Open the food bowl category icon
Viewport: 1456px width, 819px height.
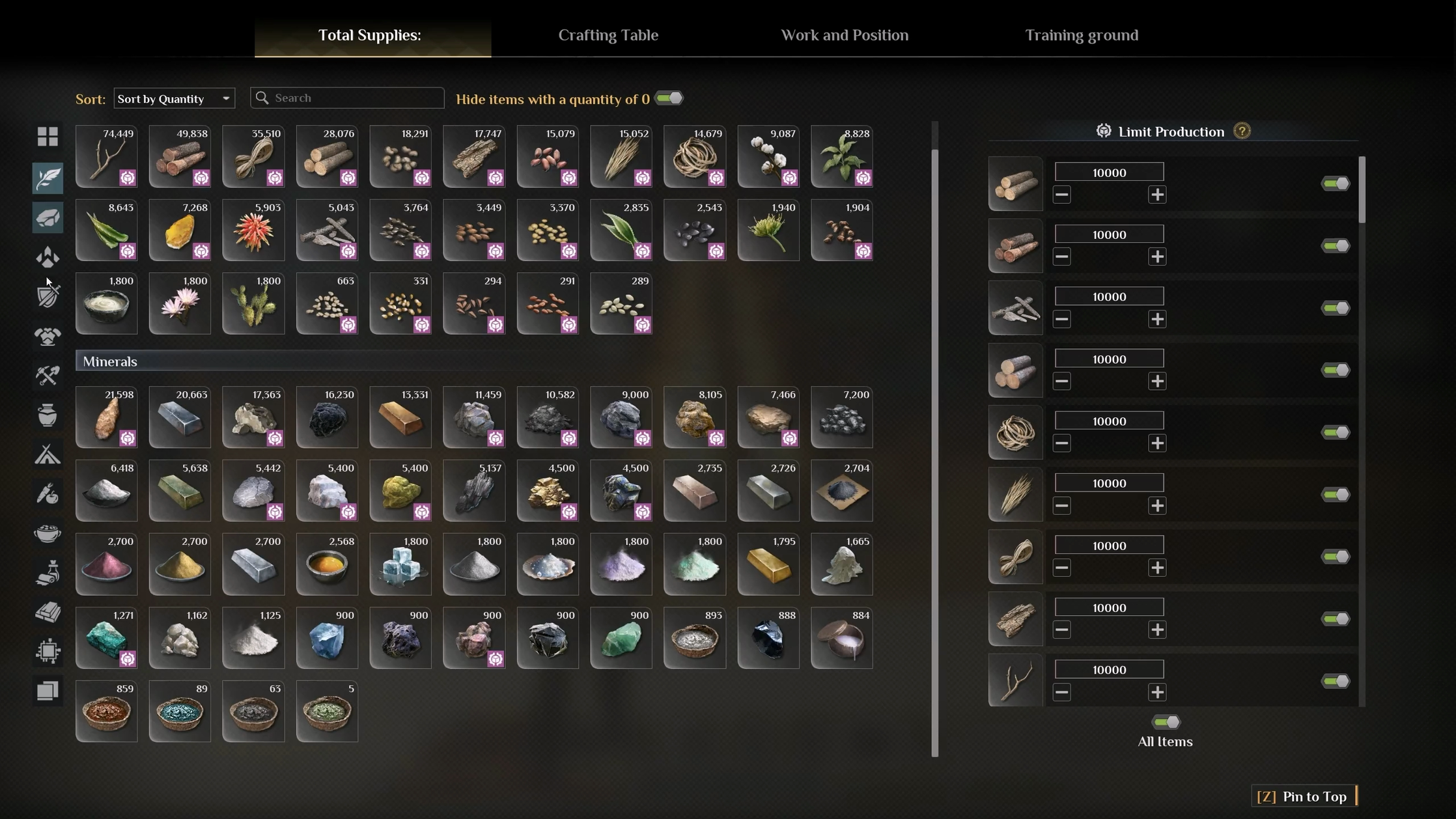(x=48, y=534)
